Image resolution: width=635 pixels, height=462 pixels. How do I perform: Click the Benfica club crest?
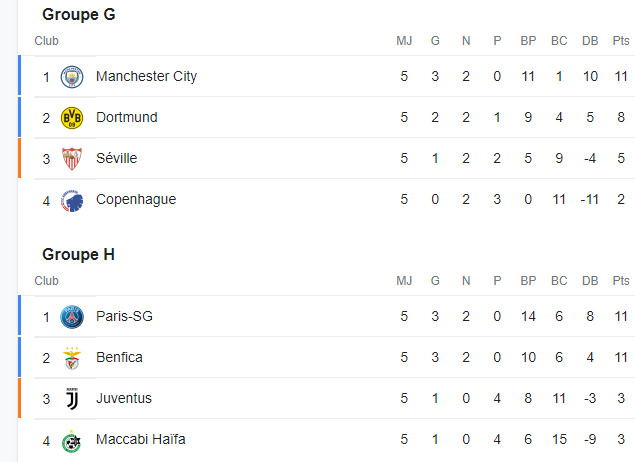point(72,358)
